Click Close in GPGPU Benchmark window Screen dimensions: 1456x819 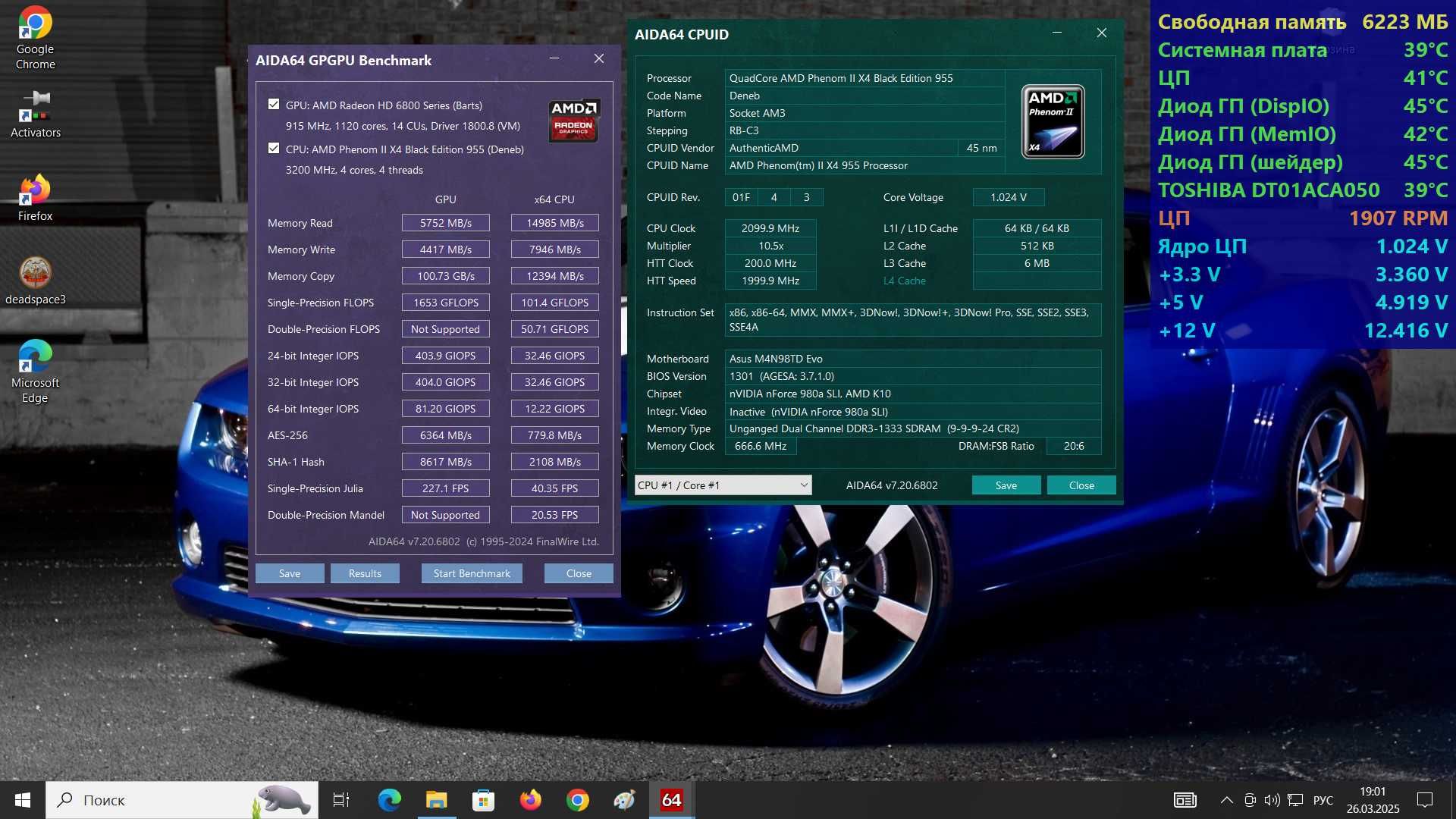pos(579,573)
